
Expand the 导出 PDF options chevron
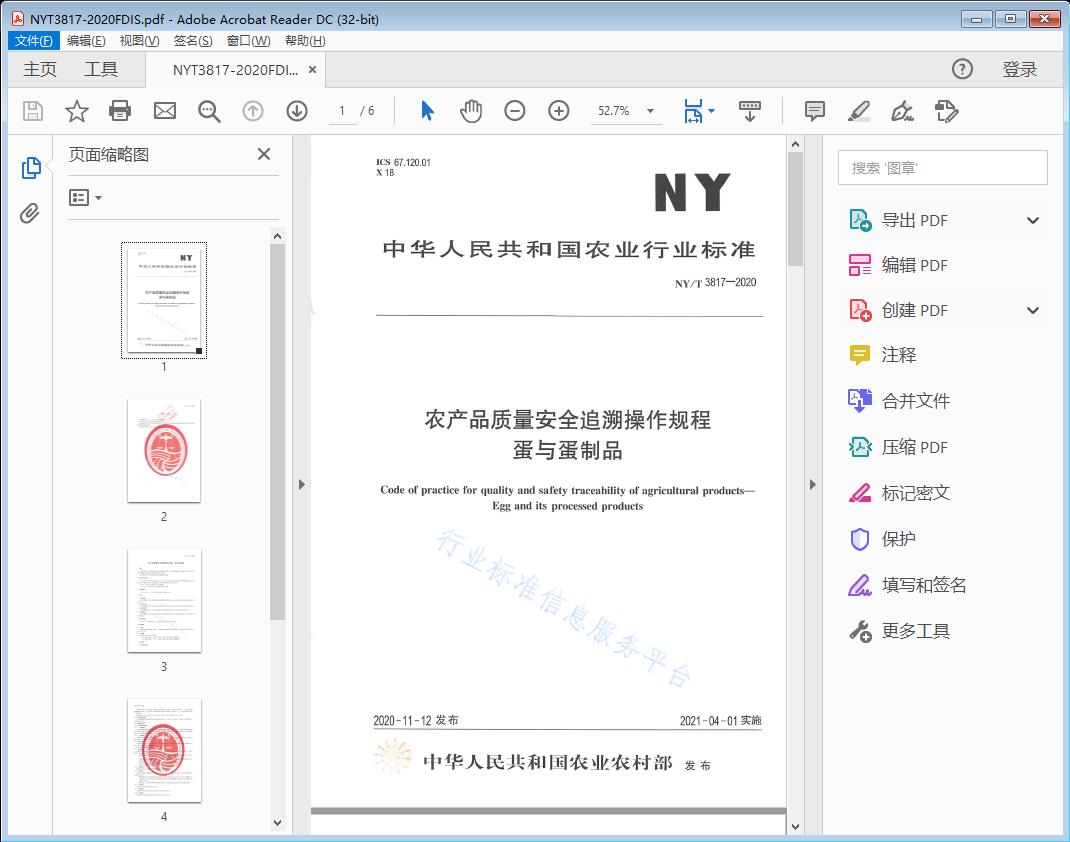point(1032,219)
